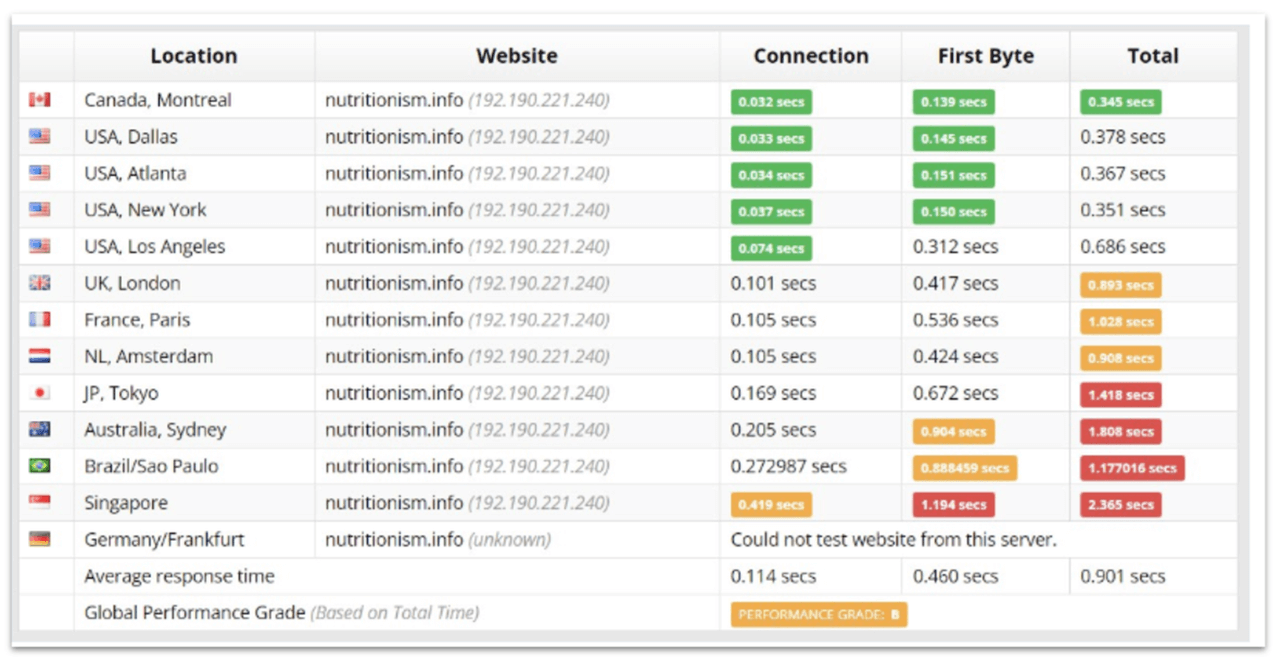The width and height of the screenshot is (1280, 661).
Task: Click the France flag icon for Paris
Action: coord(40,320)
